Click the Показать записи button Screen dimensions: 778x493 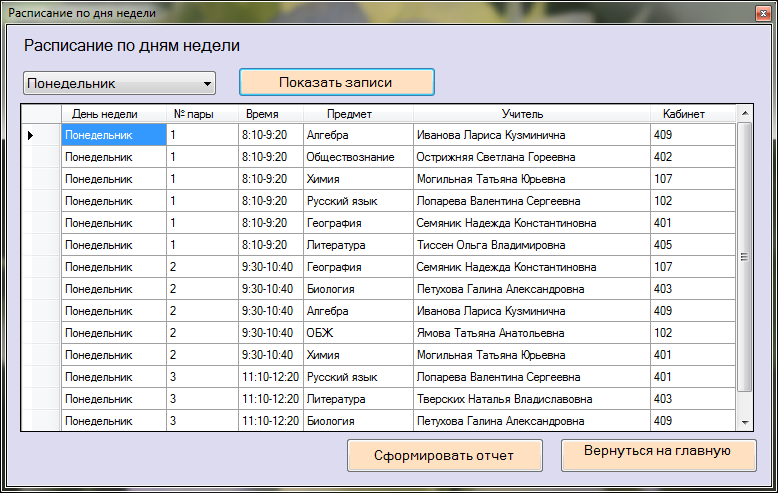(337, 82)
